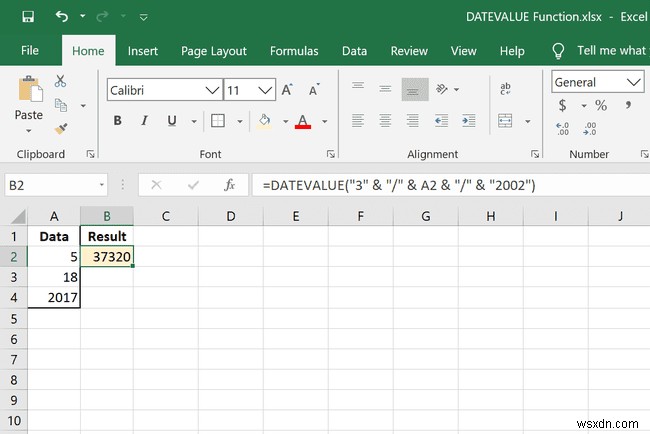
Task: Align text to the left
Action: pos(358,121)
